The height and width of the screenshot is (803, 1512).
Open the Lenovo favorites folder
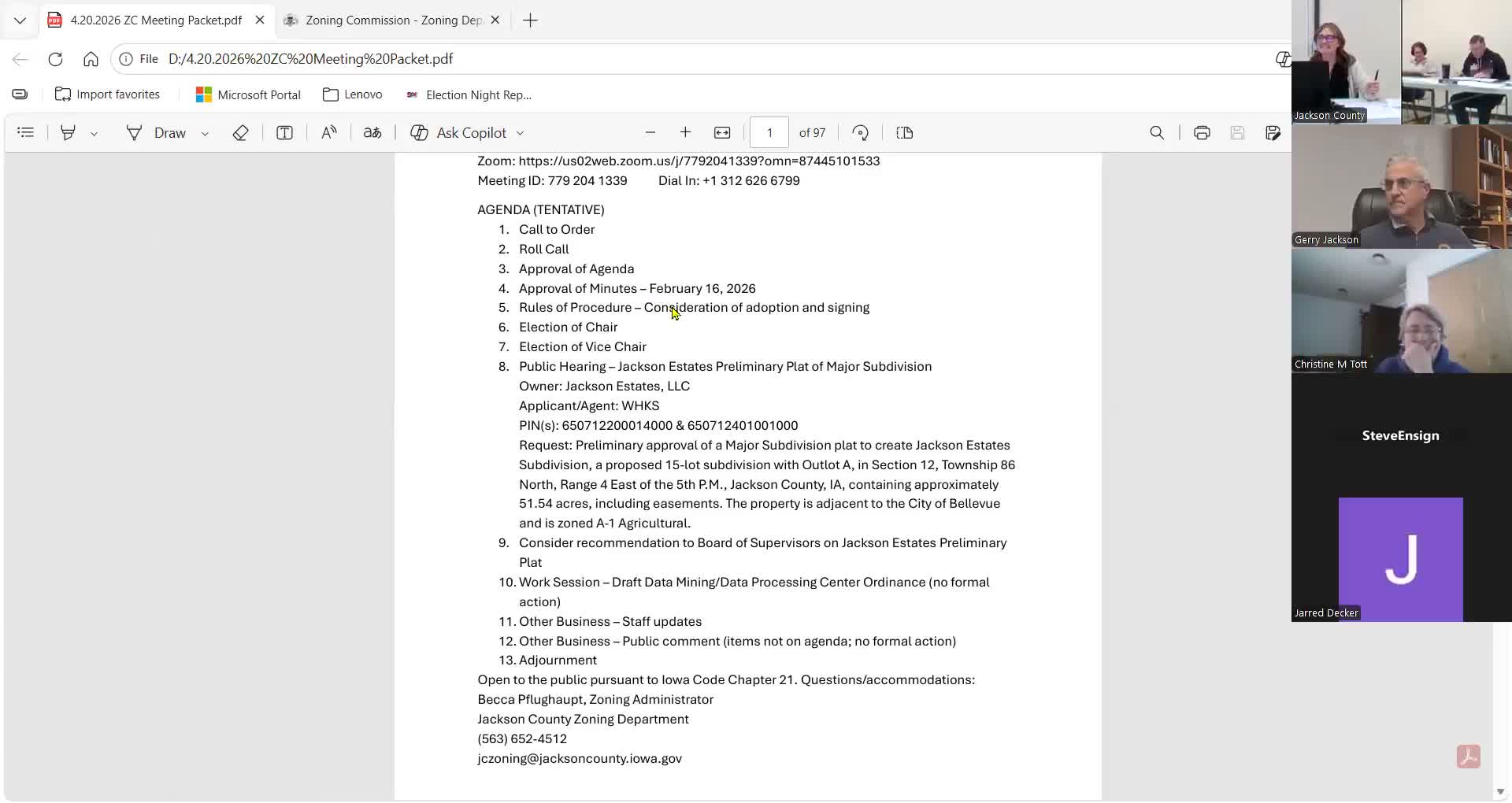point(353,94)
